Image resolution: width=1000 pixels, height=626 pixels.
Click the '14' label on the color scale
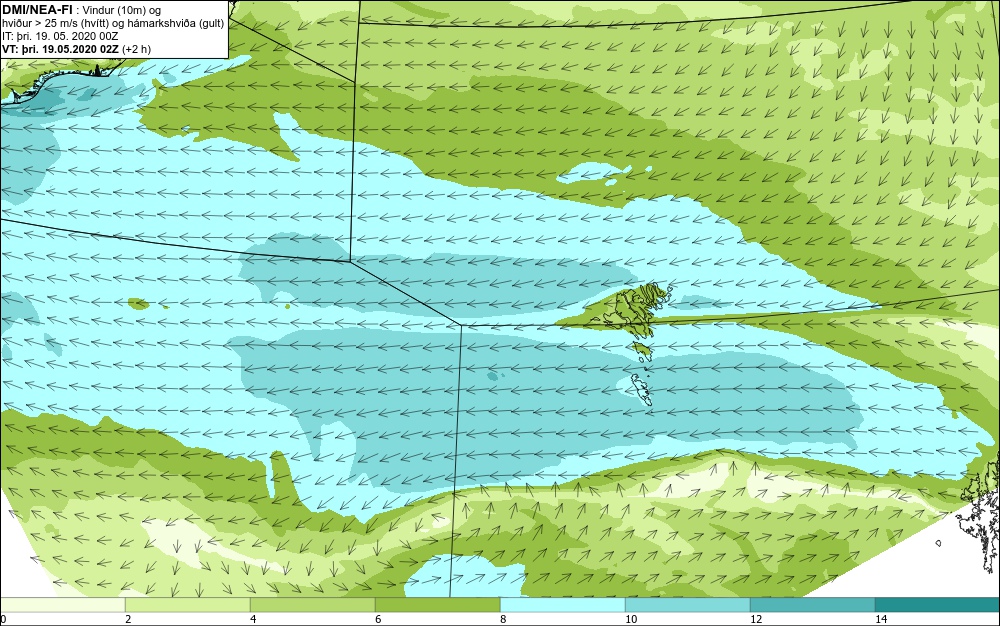pyautogui.click(x=881, y=619)
